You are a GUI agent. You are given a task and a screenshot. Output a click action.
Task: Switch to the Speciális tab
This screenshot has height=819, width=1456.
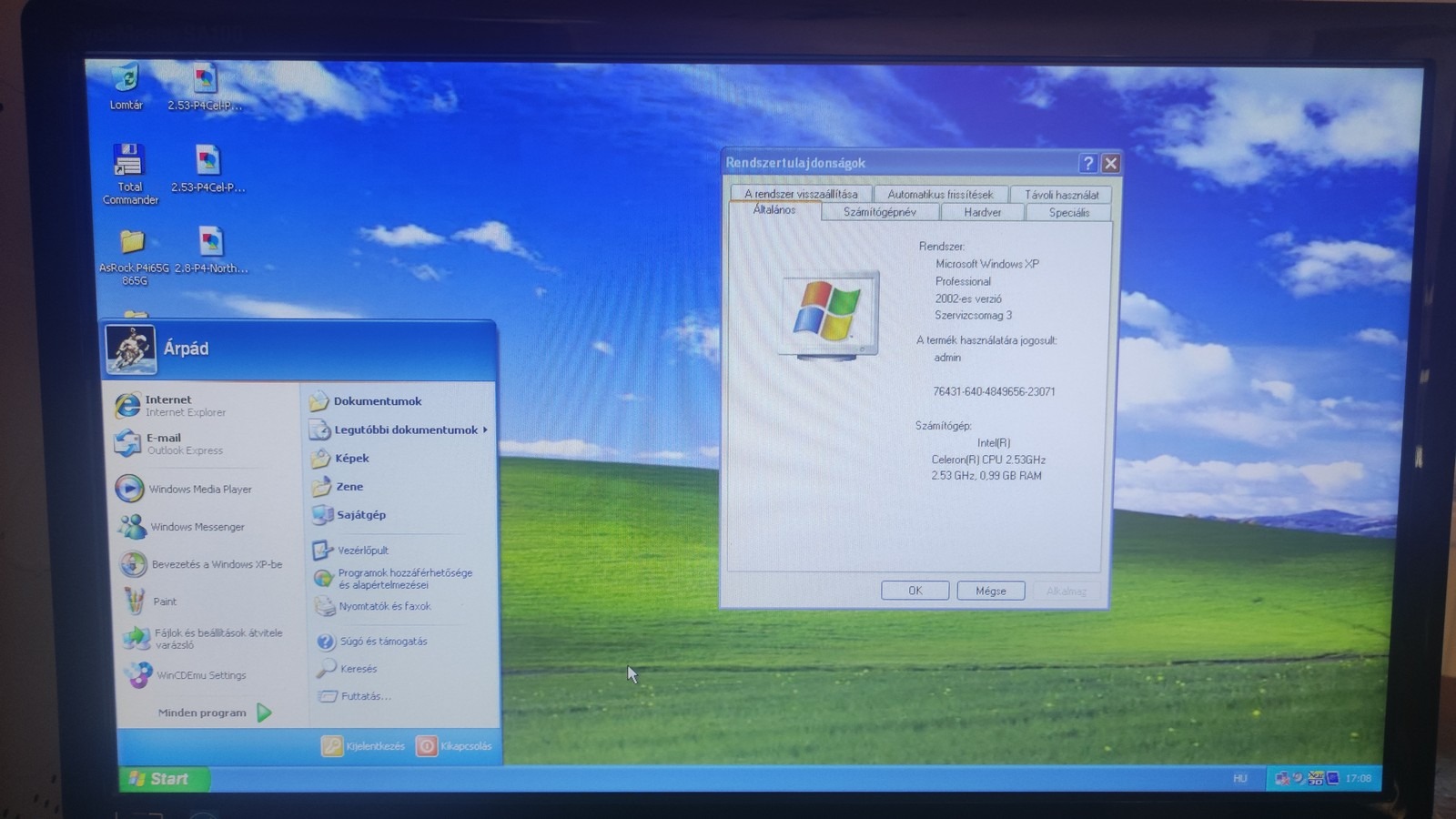(1068, 212)
